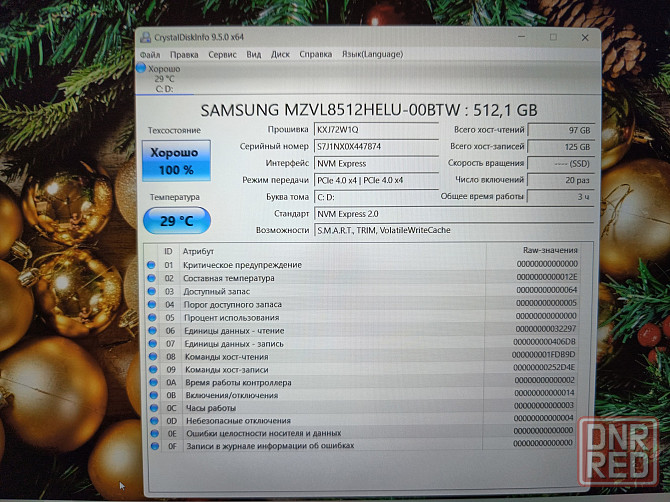Click the ID column header

pyautogui.click(x=168, y=251)
